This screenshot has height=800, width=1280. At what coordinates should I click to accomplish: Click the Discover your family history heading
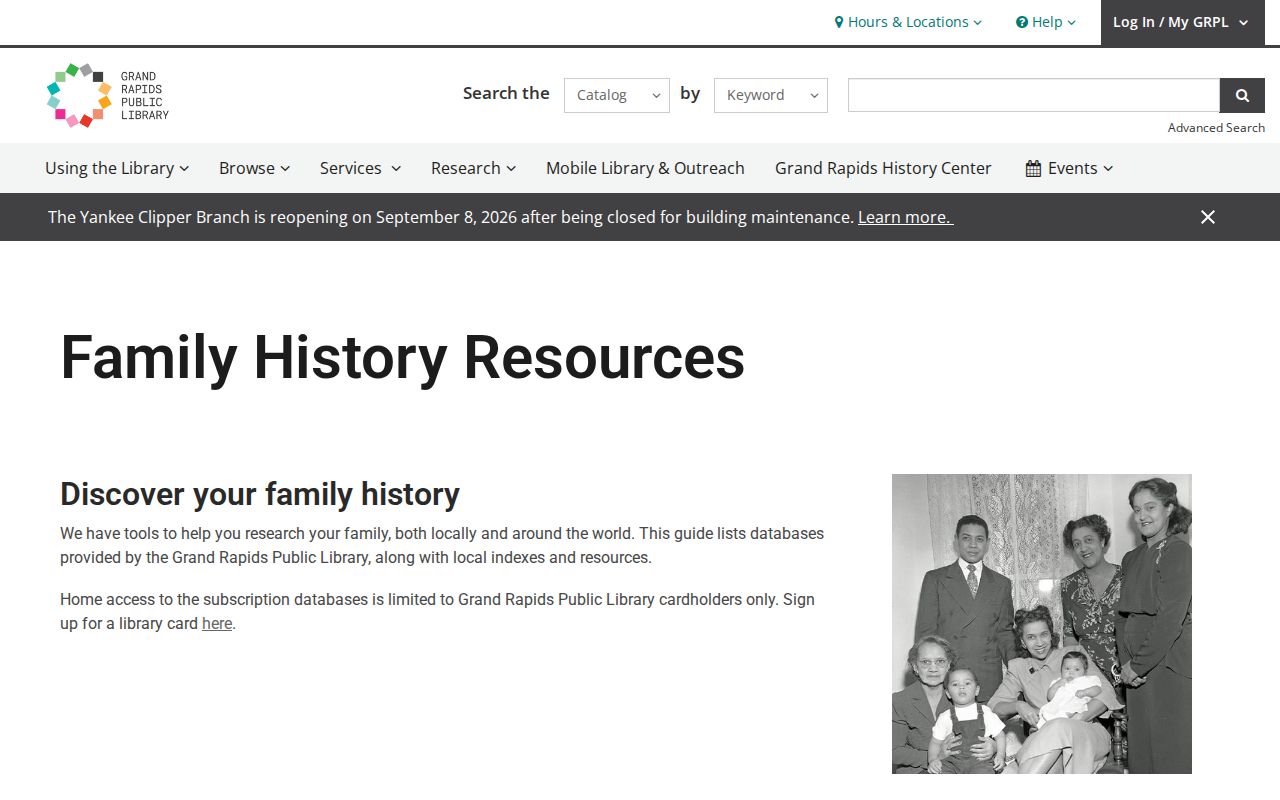point(260,494)
